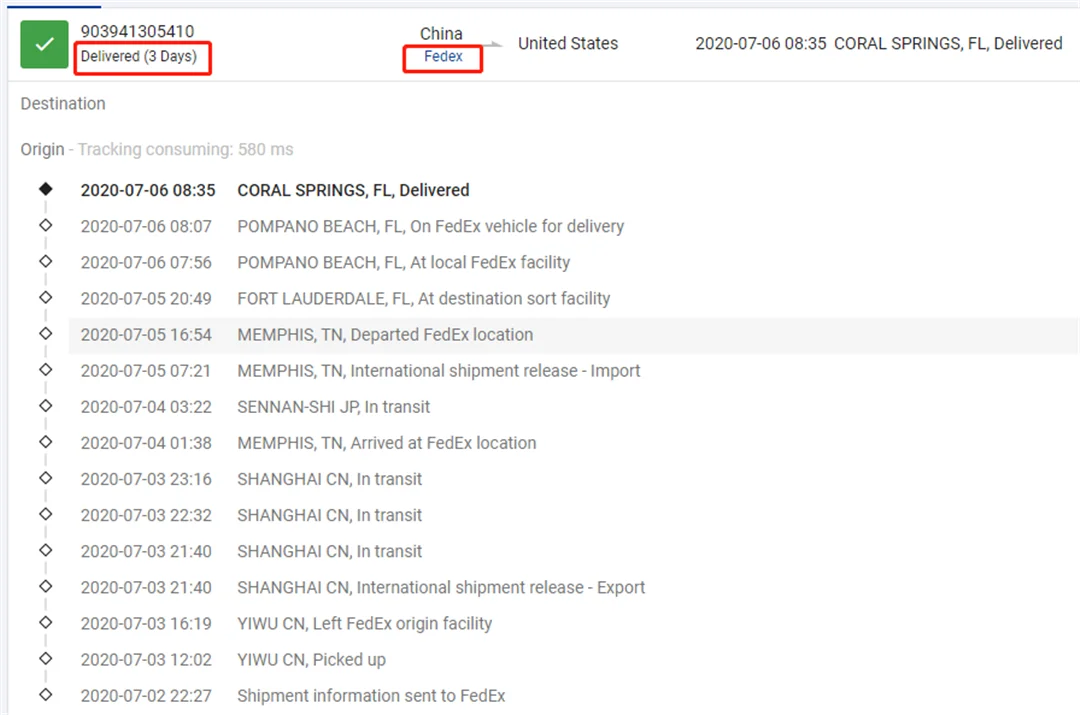The image size is (1080, 715).
Task: Click the diamond marker for 2020-07-06 07:56
Action: 45,261
